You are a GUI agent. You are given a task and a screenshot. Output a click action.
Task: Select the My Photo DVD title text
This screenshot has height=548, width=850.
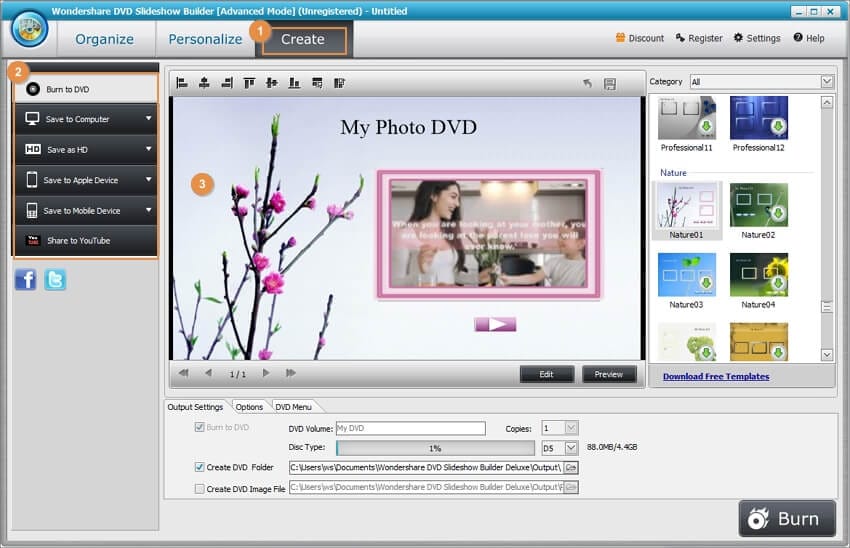[409, 127]
